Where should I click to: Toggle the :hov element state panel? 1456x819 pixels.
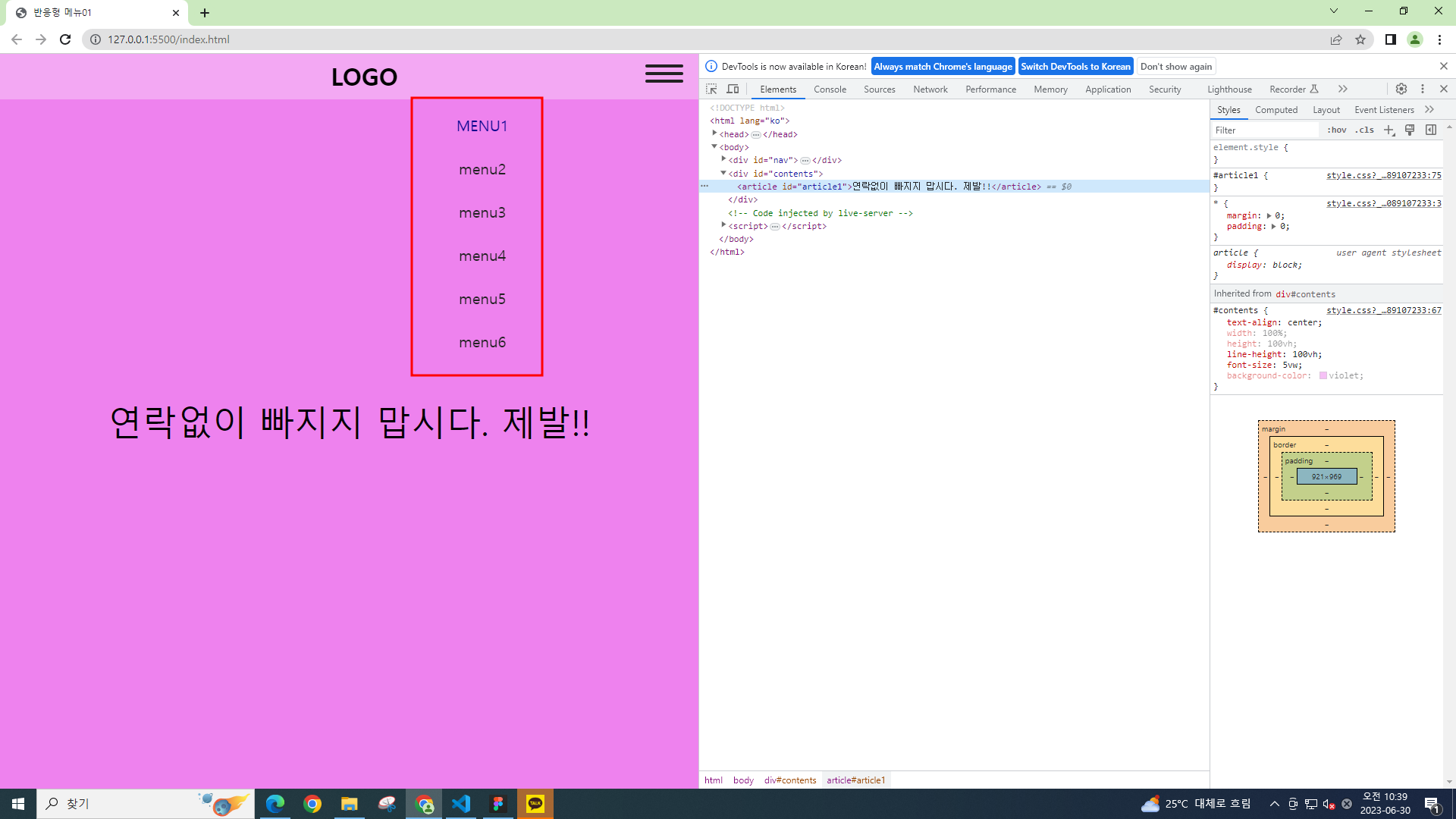point(1336,130)
